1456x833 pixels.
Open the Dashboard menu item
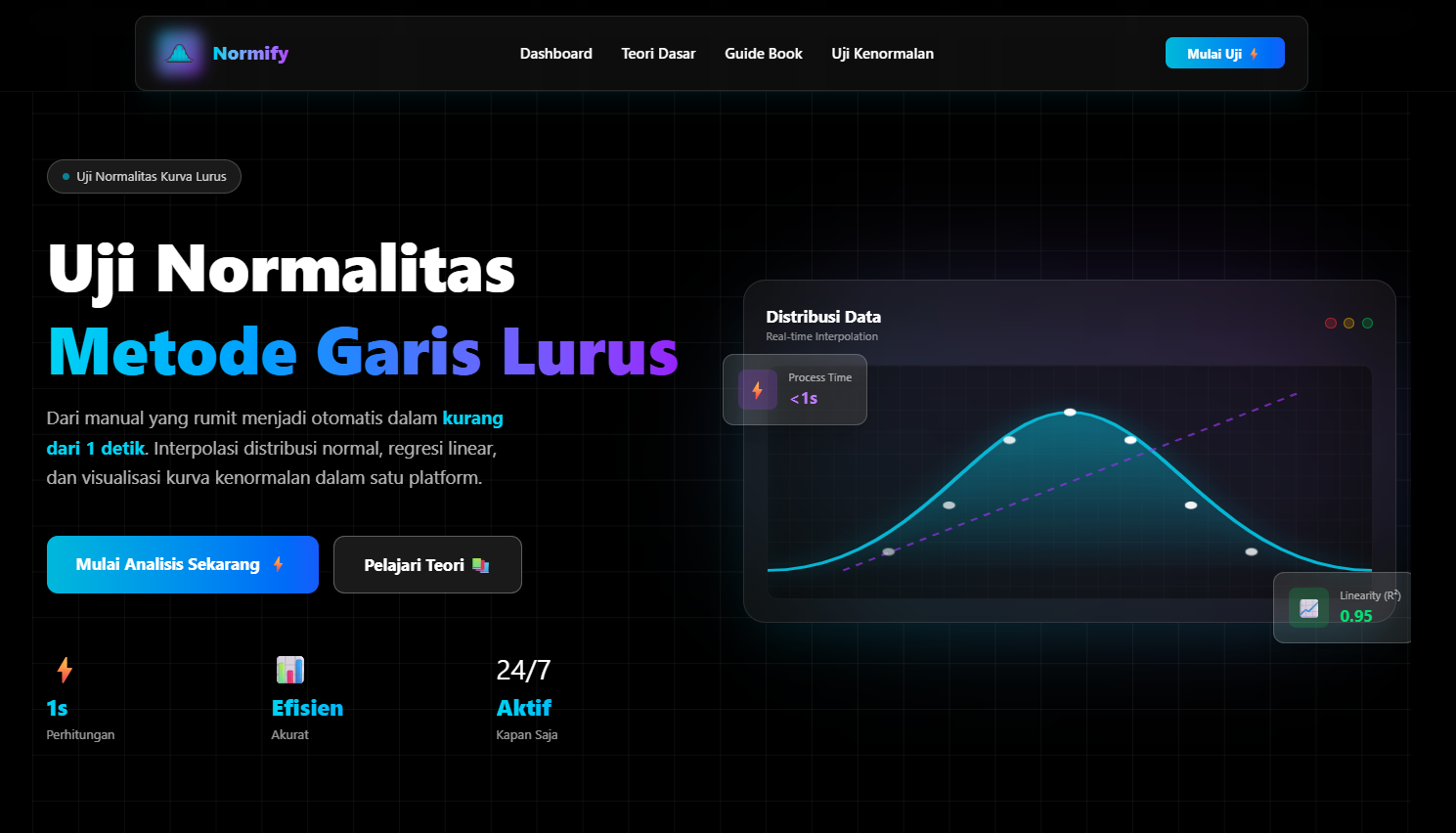(x=555, y=54)
